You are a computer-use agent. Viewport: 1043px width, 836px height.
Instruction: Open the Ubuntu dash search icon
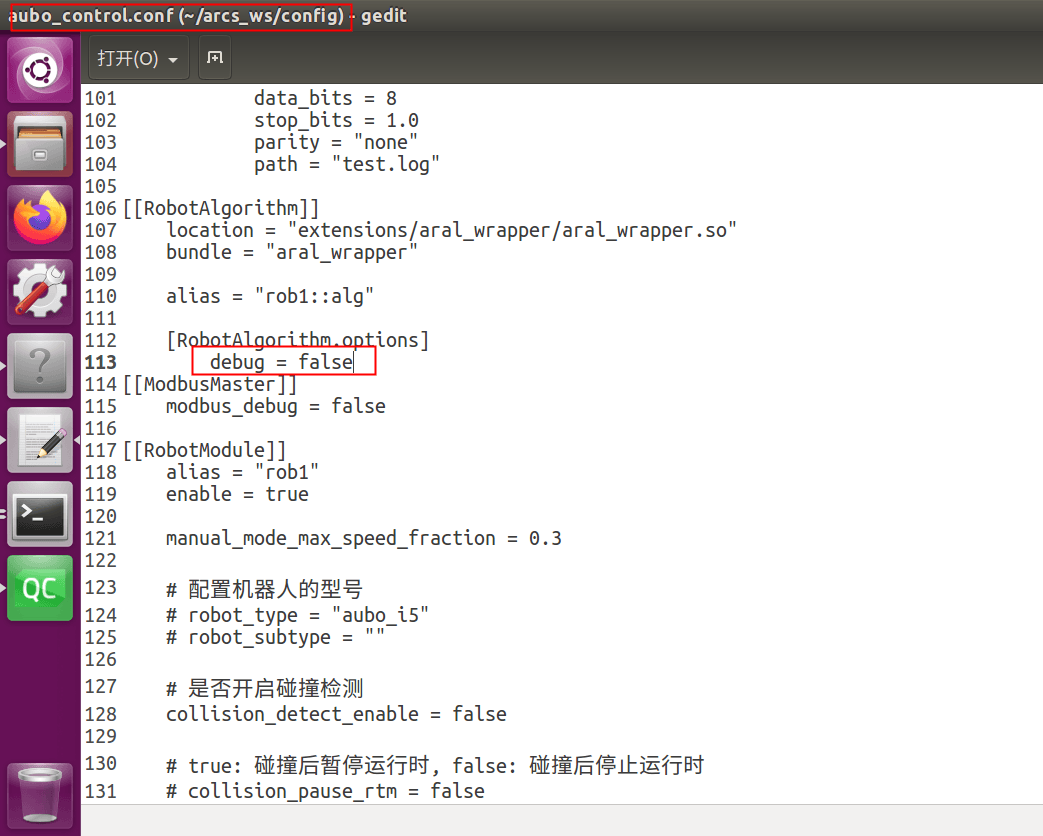pyautogui.click(x=40, y=70)
